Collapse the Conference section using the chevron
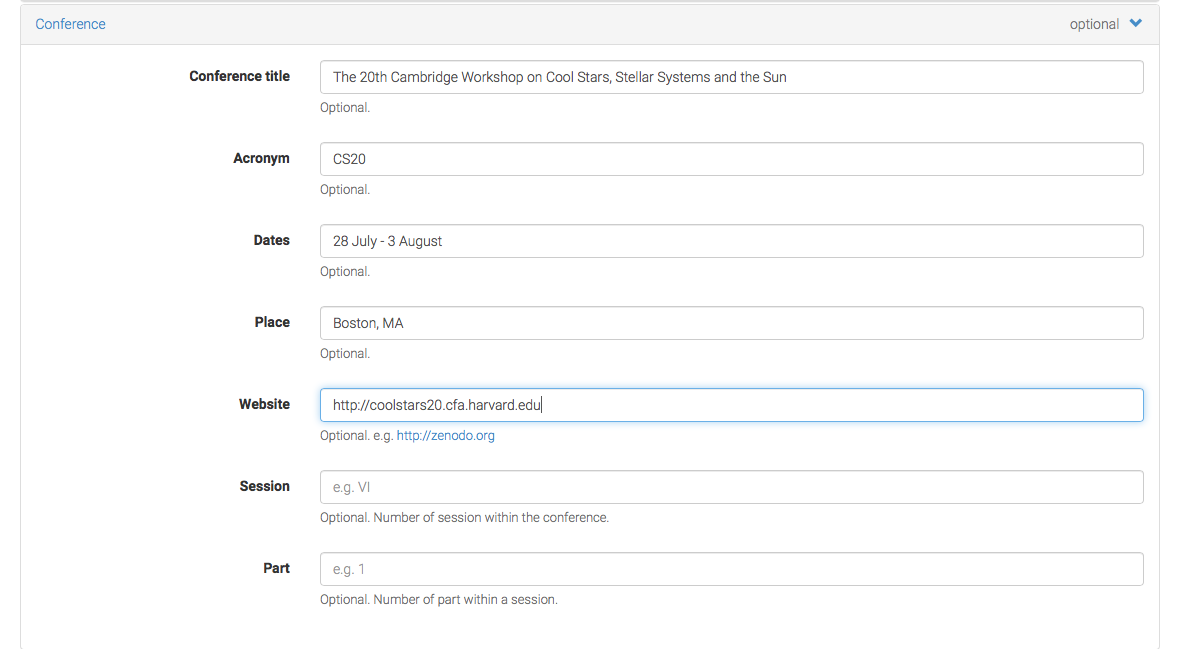Image resolution: width=1184 pixels, height=649 pixels. point(1136,23)
